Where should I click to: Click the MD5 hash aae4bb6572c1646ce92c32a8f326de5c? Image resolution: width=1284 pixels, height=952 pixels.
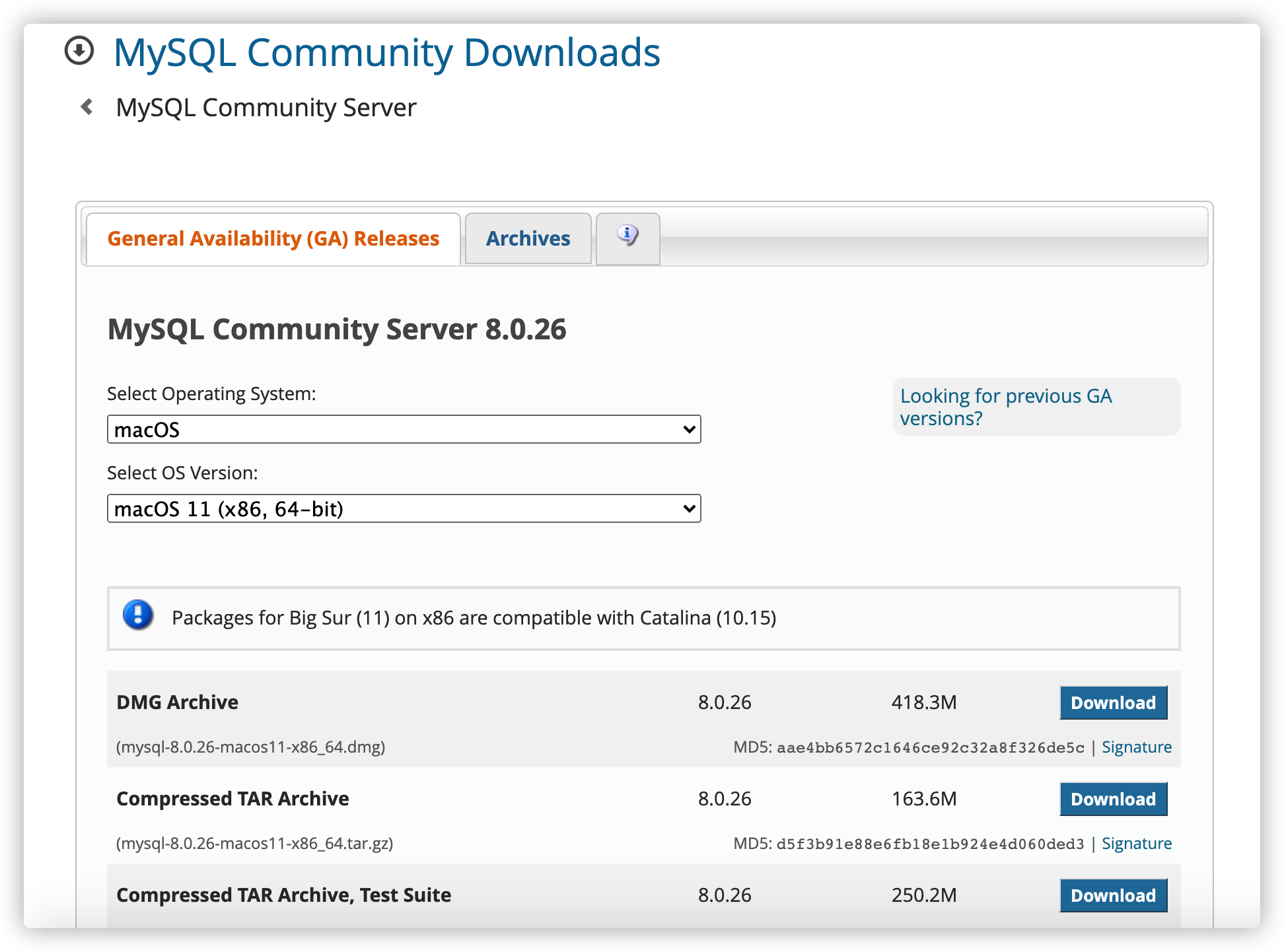pyautogui.click(x=931, y=747)
